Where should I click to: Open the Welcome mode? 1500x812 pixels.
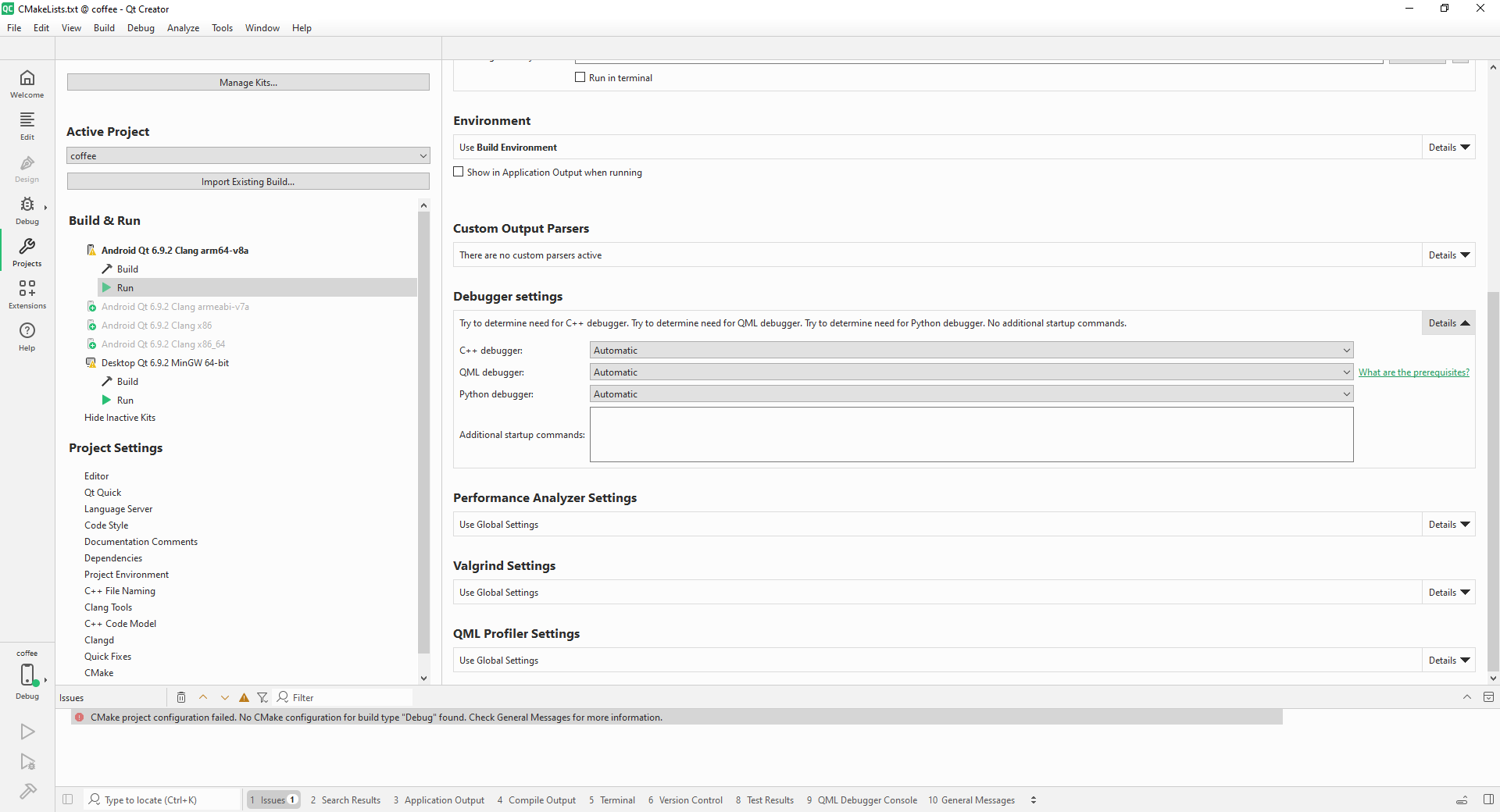click(x=27, y=84)
